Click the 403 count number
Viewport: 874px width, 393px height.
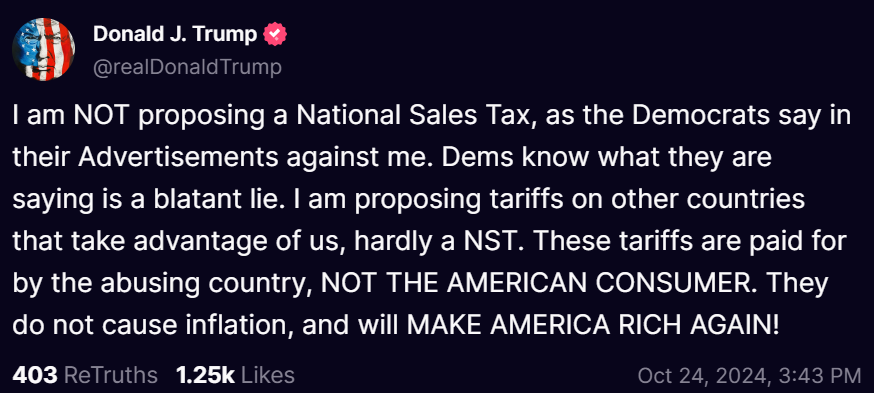(x=35, y=375)
